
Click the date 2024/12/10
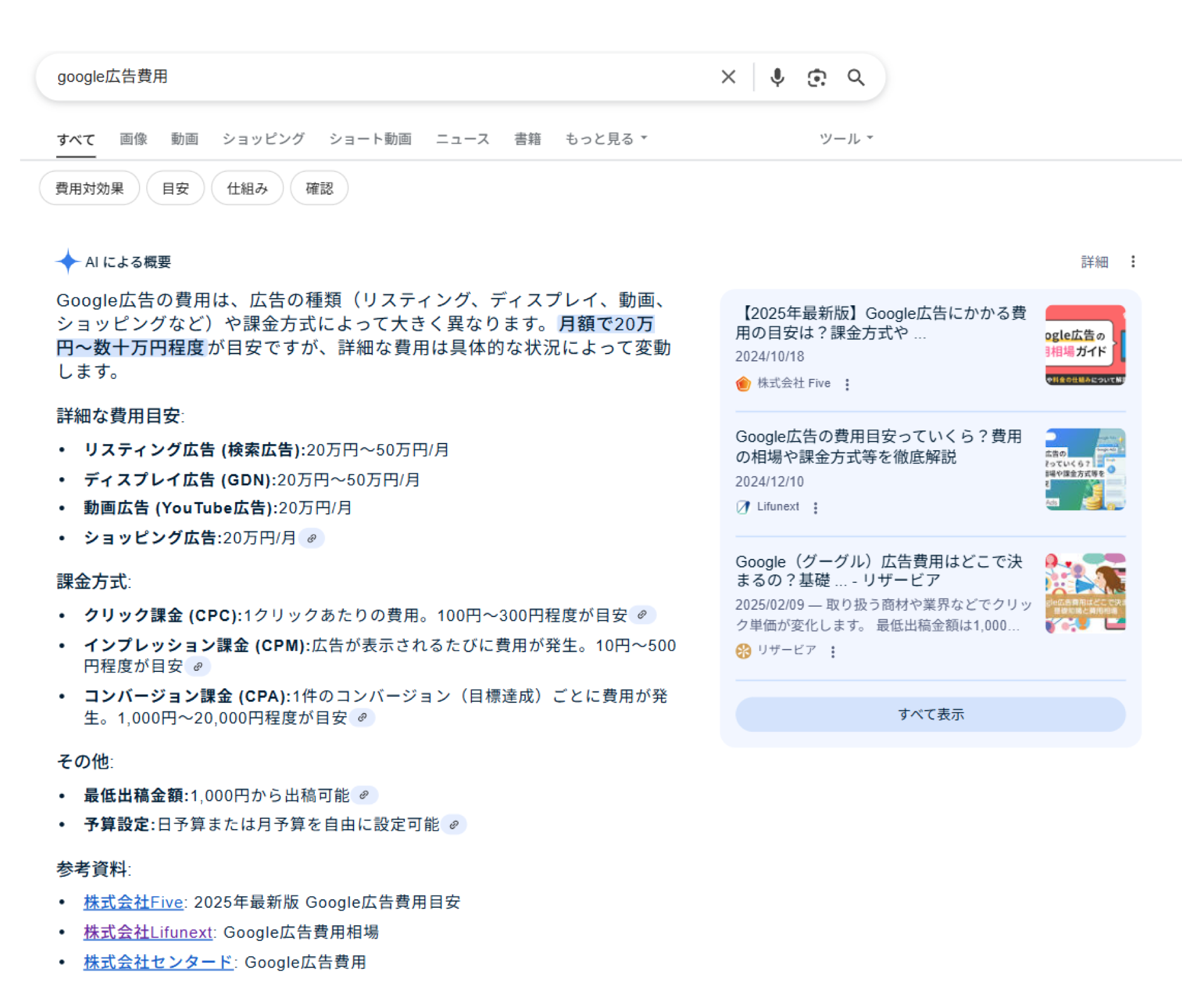pyautogui.click(x=769, y=482)
